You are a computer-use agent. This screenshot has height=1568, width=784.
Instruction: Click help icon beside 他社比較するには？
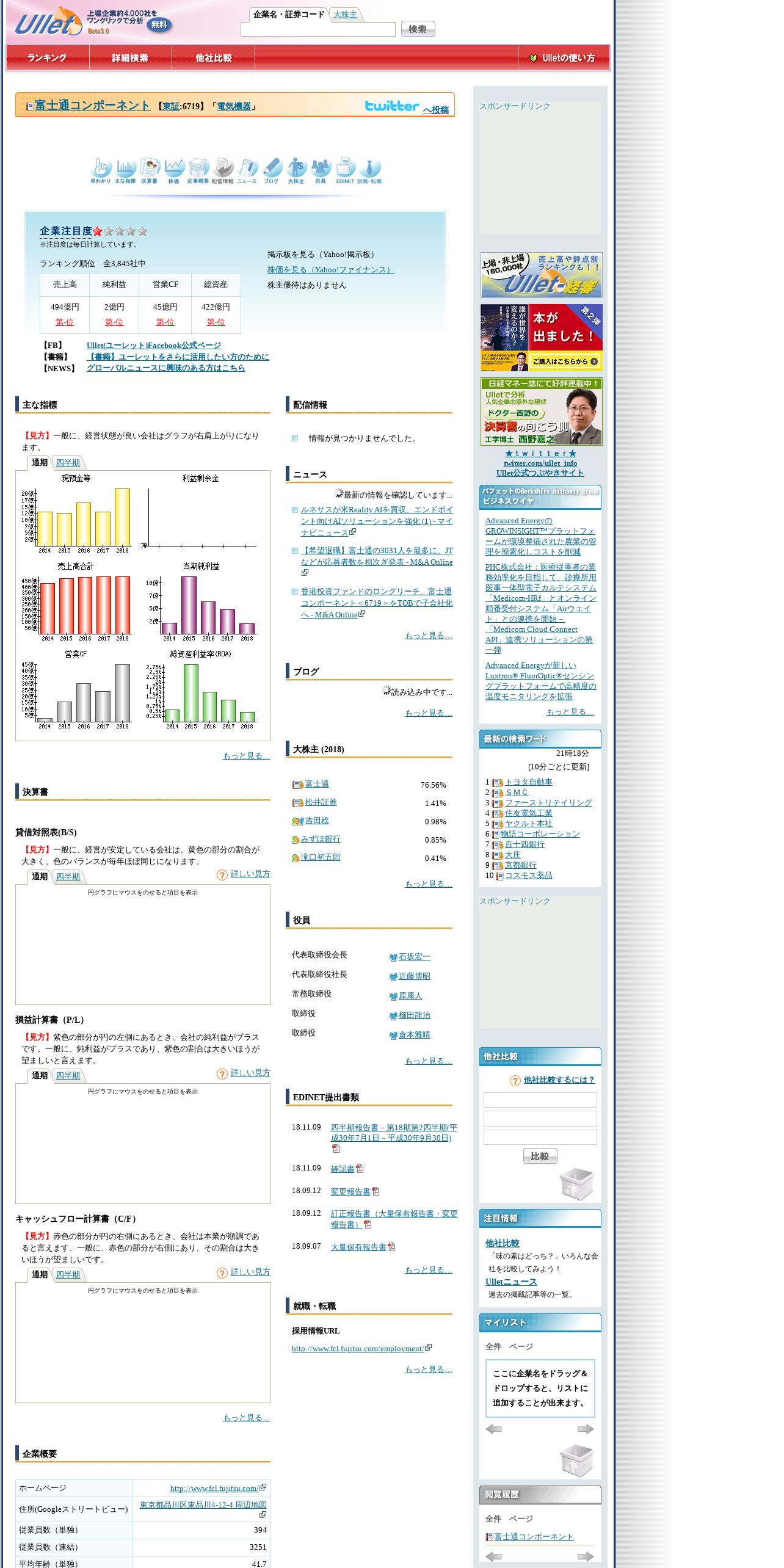coord(515,1081)
